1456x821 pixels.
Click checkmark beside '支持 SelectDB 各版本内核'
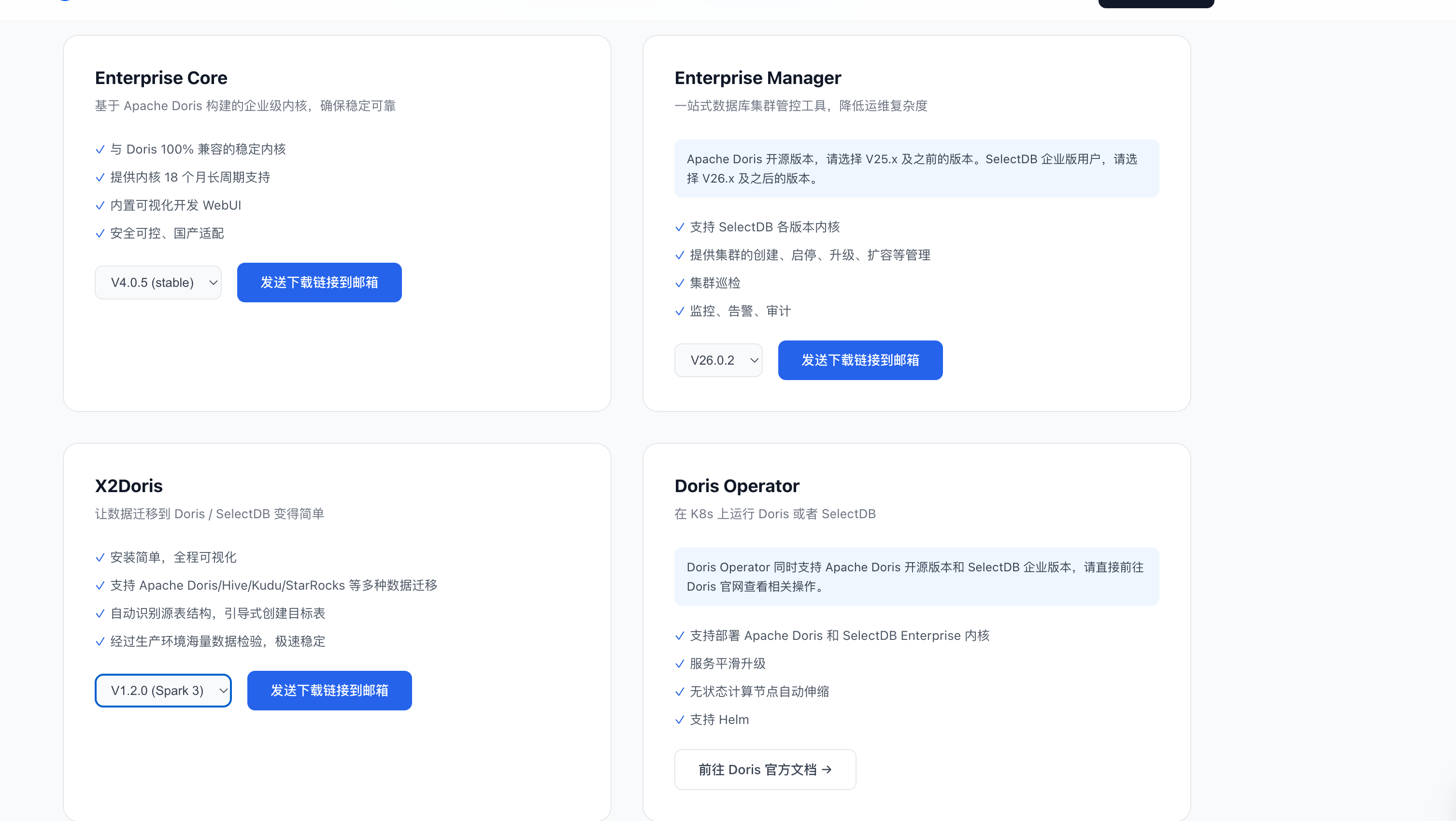tap(679, 227)
